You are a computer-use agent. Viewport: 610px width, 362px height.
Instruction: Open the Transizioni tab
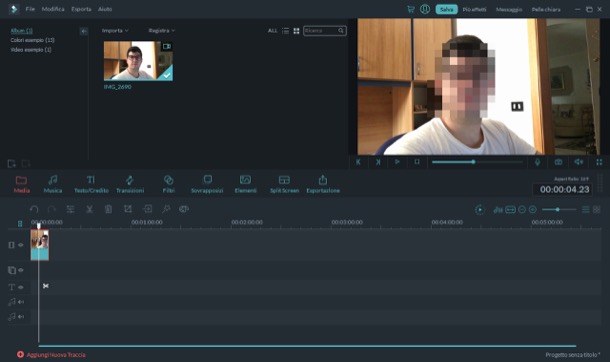[130, 184]
